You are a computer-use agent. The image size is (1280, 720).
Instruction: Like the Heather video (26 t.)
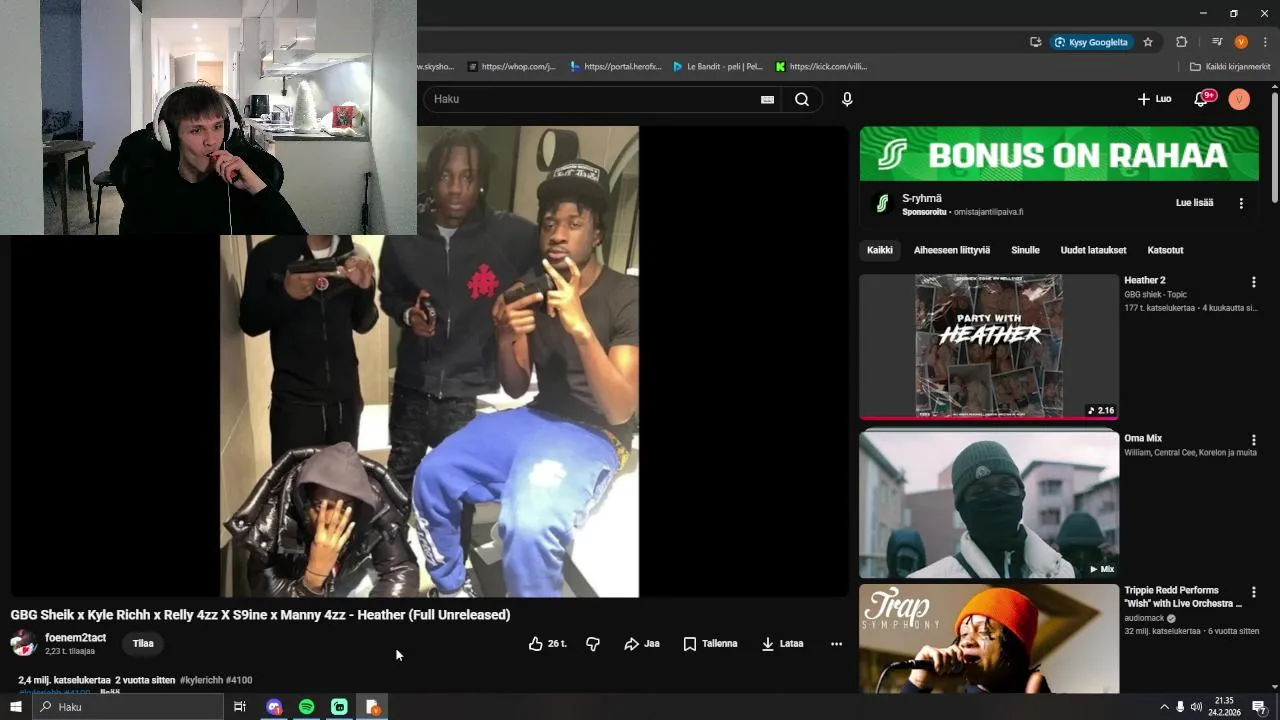click(547, 644)
